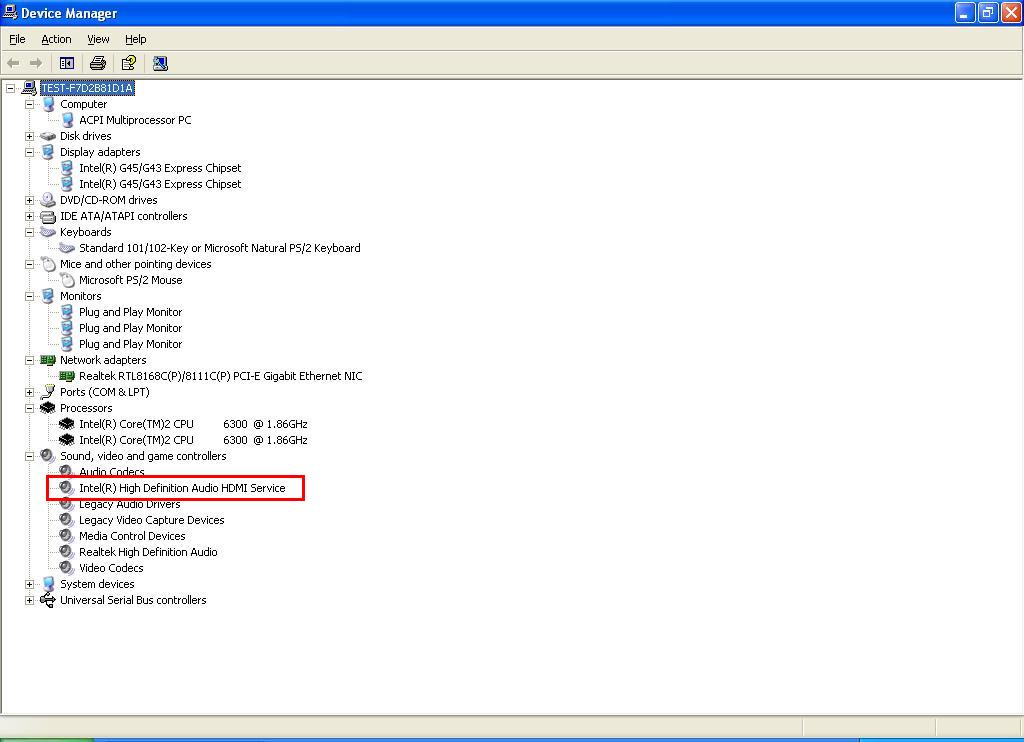Image resolution: width=1024 pixels, height=742 pixels.
Task: Click the Display adapters monitor icon
Action: (48, 152)
